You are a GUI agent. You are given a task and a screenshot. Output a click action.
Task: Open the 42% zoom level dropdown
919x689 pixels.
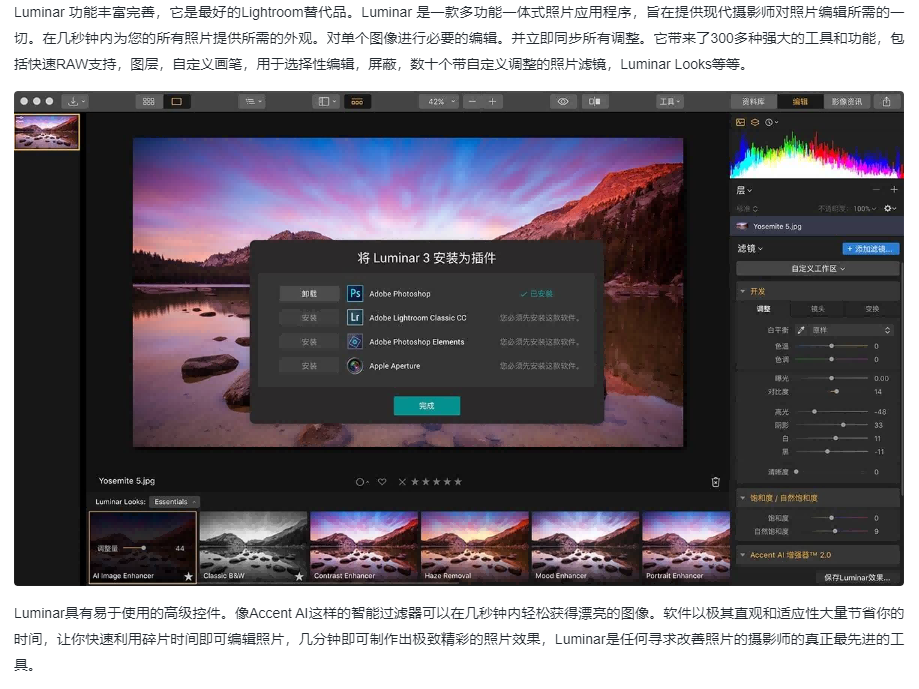(439, 101)
